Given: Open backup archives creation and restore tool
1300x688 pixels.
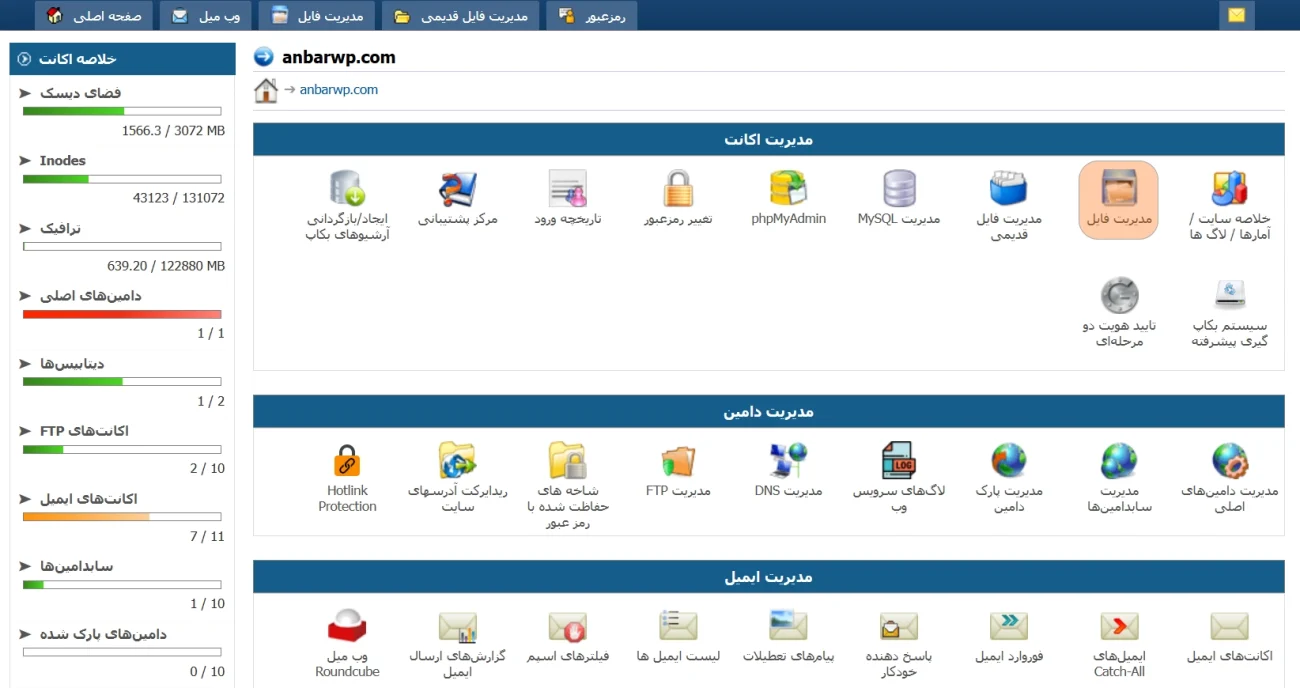Looking at the screenshot, I should pyautogui.click(x=348, y=190).
